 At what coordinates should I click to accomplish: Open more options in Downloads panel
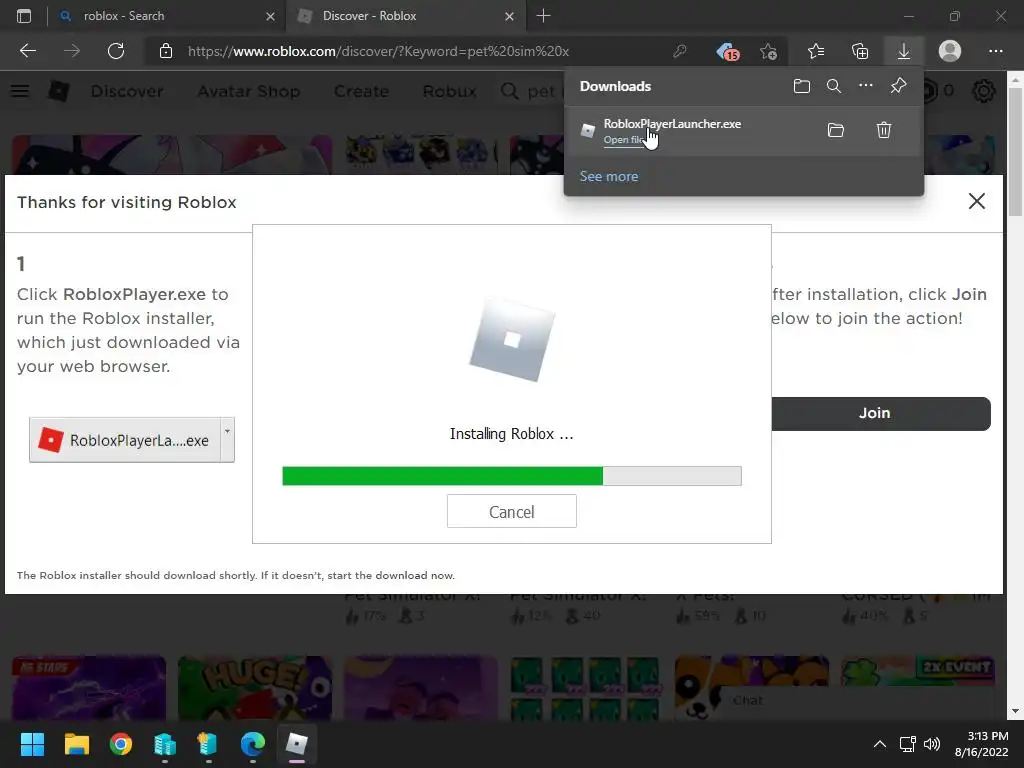pos(865,86)
